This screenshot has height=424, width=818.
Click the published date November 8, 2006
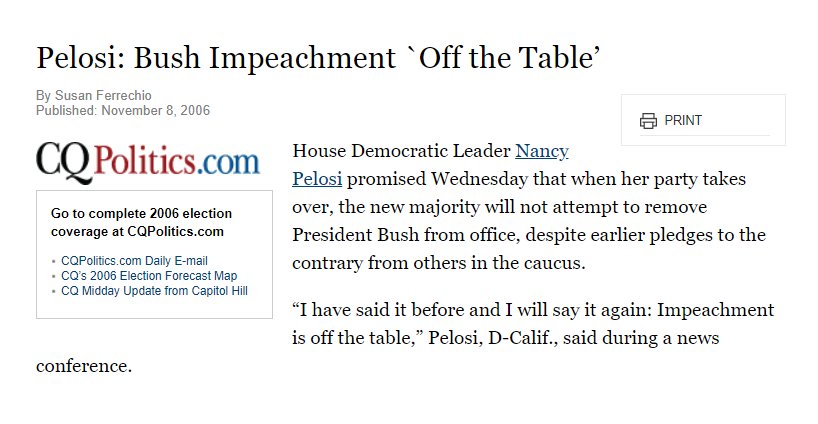tap(155, 111)
